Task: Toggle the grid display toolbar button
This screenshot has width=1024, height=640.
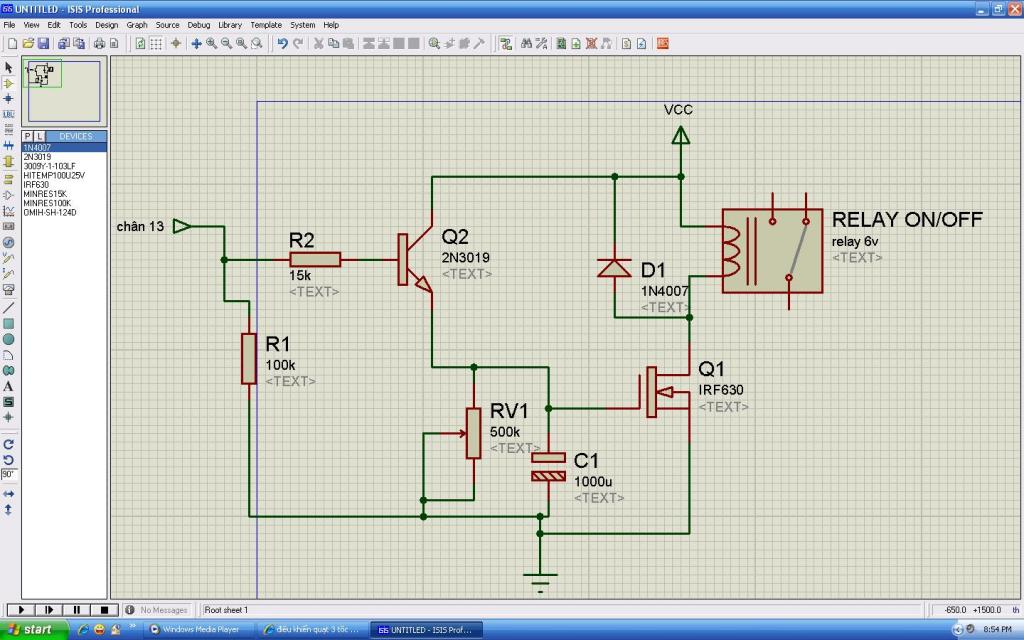Action: (x=156, y=44)
